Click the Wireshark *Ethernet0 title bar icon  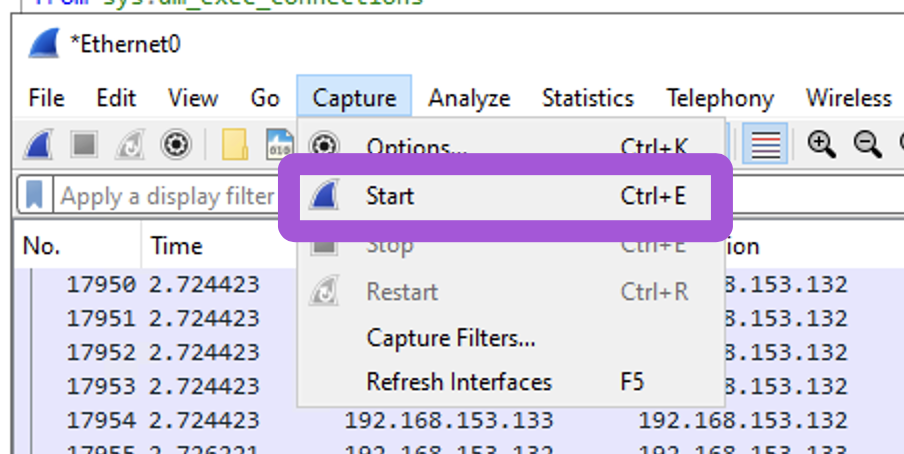point(44,43)
